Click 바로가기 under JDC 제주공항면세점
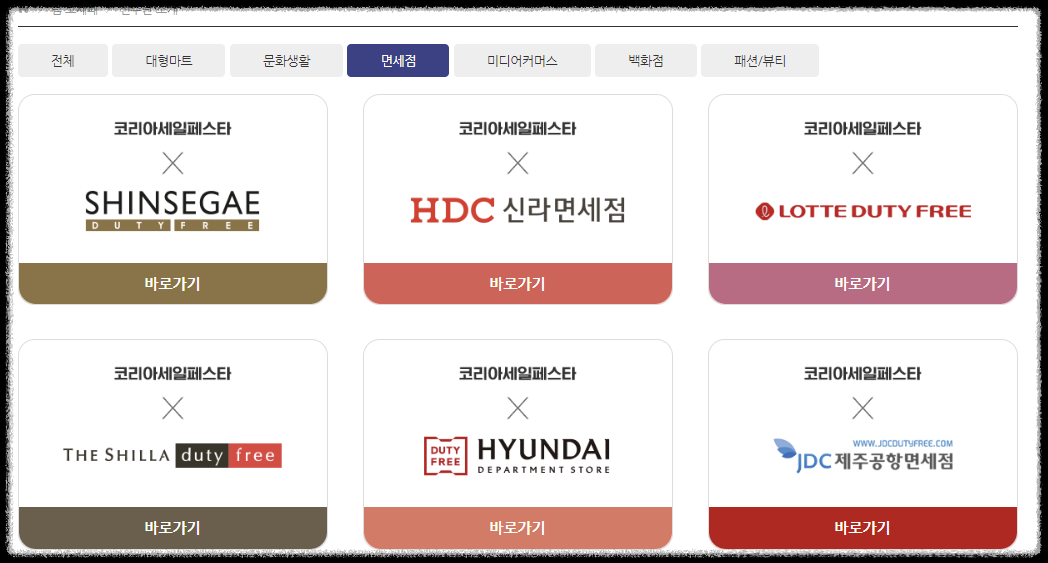1048x563 pixels. click(863, 528)
